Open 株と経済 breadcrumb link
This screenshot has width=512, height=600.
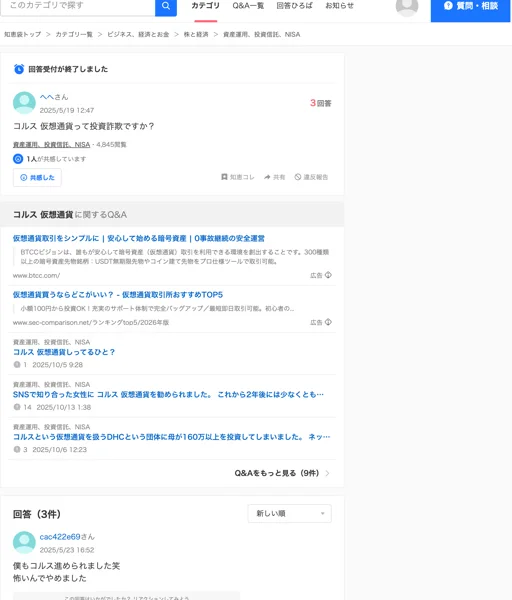click(196, 34)
